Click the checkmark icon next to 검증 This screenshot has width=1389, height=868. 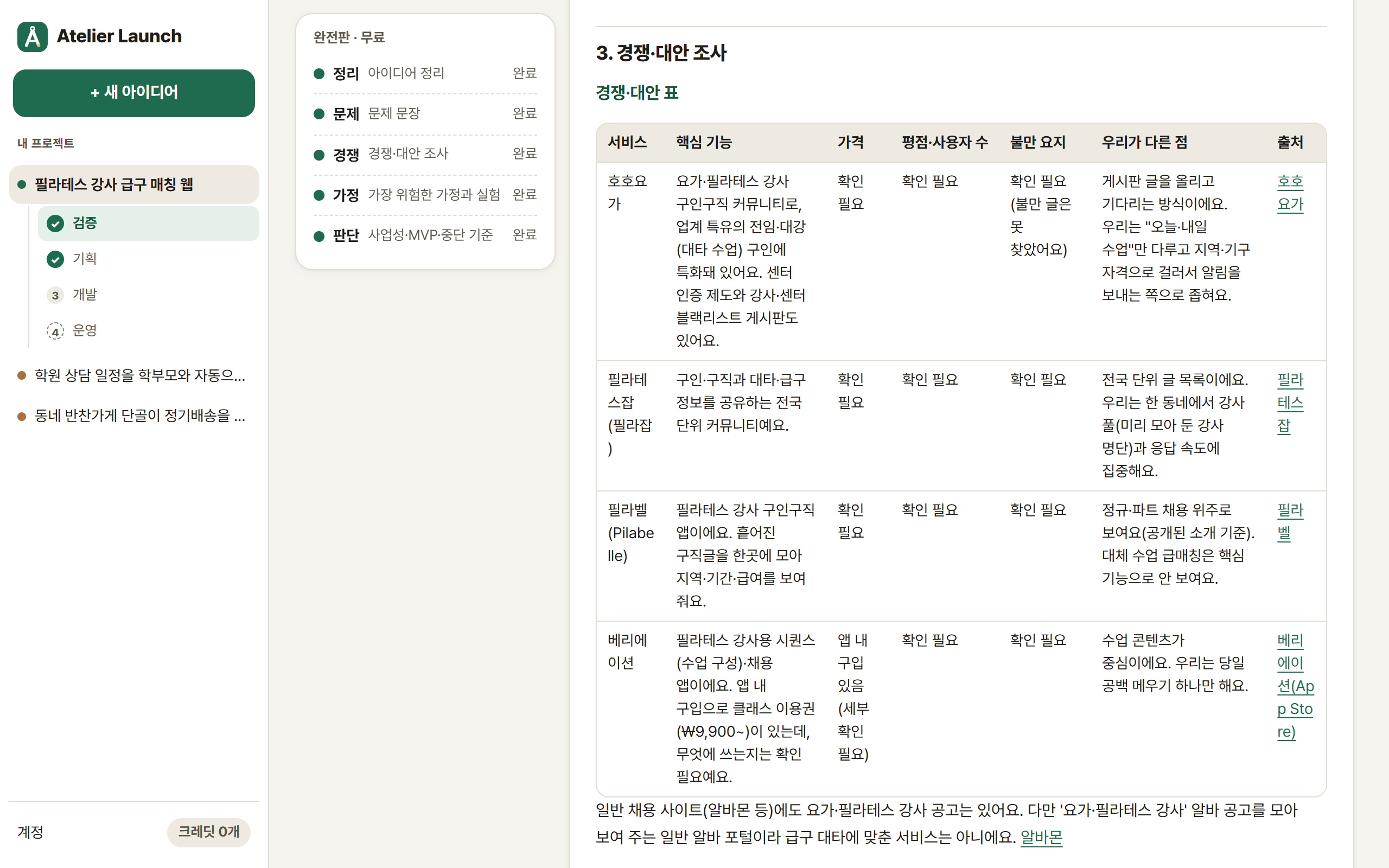tap(55, 224)
